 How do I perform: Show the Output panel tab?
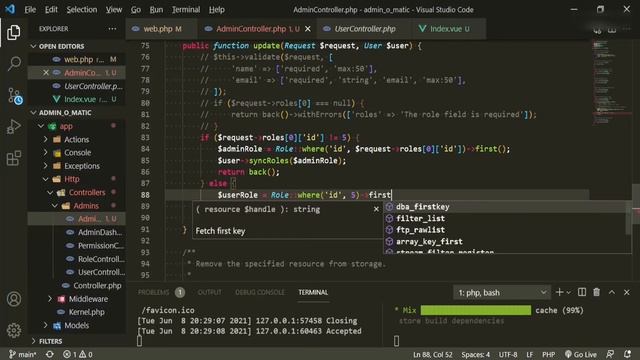click(209, 292)
